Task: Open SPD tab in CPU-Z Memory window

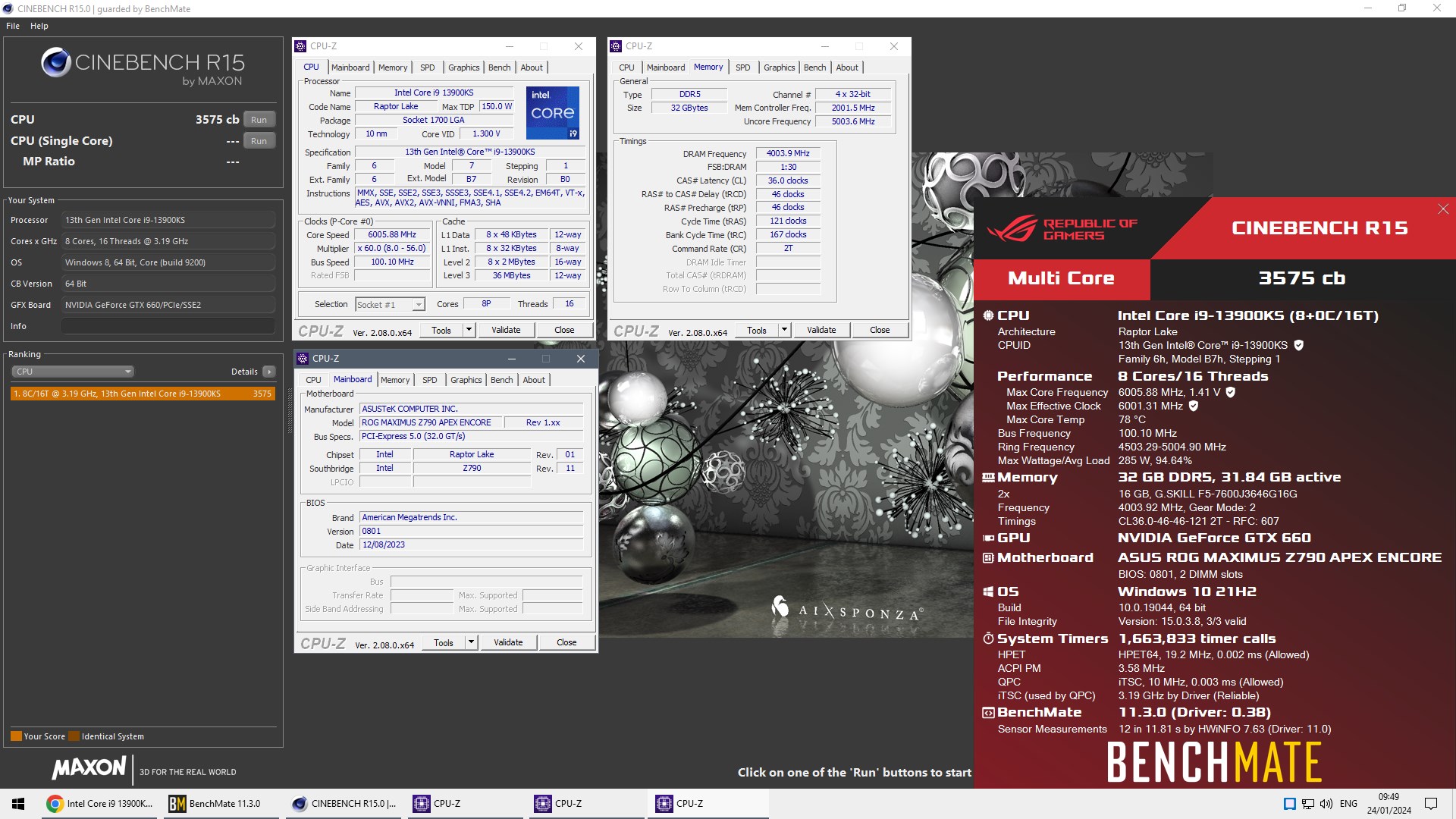Action: coord(743,67)
